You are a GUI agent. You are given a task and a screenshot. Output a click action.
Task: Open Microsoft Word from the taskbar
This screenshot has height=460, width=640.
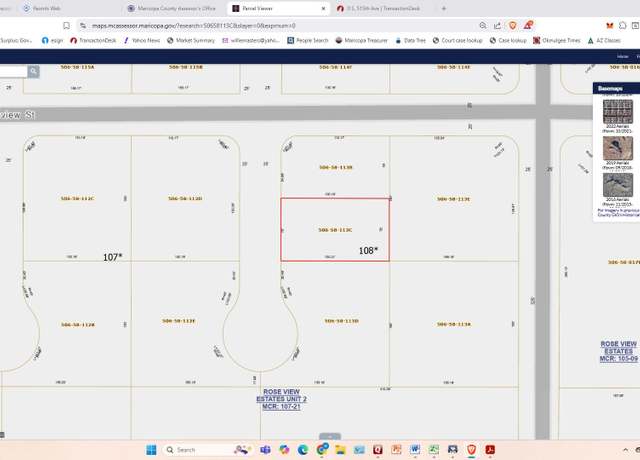[x=415, y=450]
